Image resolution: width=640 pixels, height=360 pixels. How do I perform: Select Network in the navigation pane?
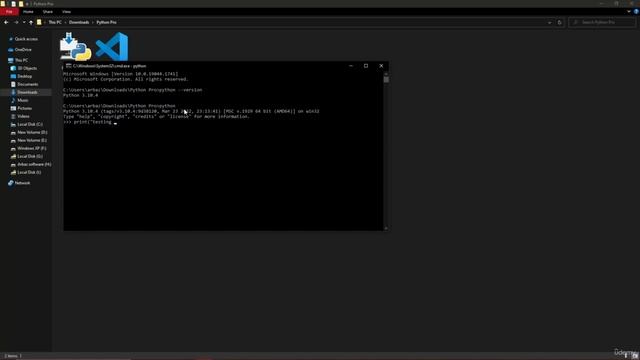[x=19, y=183]
